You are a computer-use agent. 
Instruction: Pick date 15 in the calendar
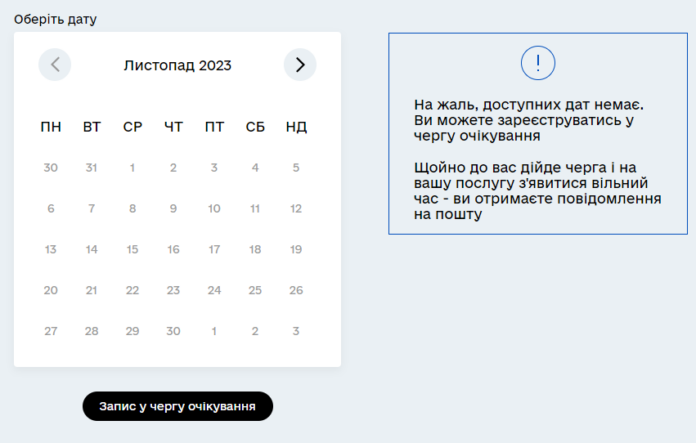(x=132, y=250)
